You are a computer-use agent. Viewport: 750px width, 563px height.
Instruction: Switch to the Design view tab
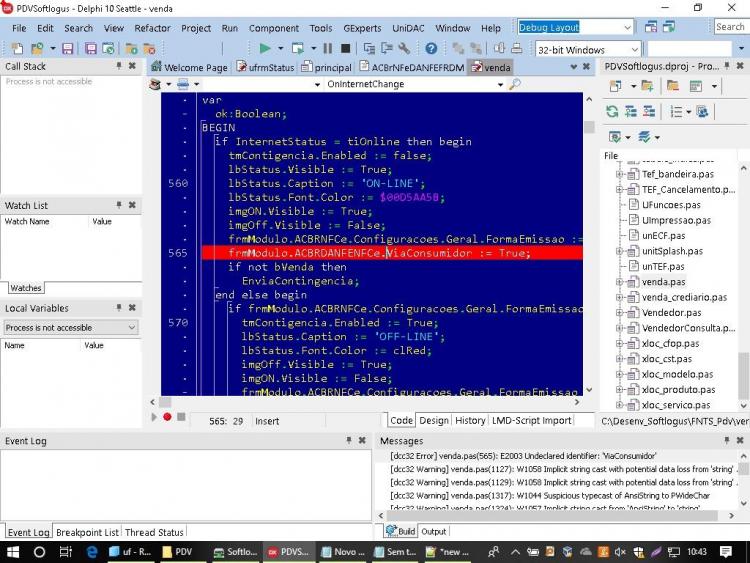tap(433, 420)
